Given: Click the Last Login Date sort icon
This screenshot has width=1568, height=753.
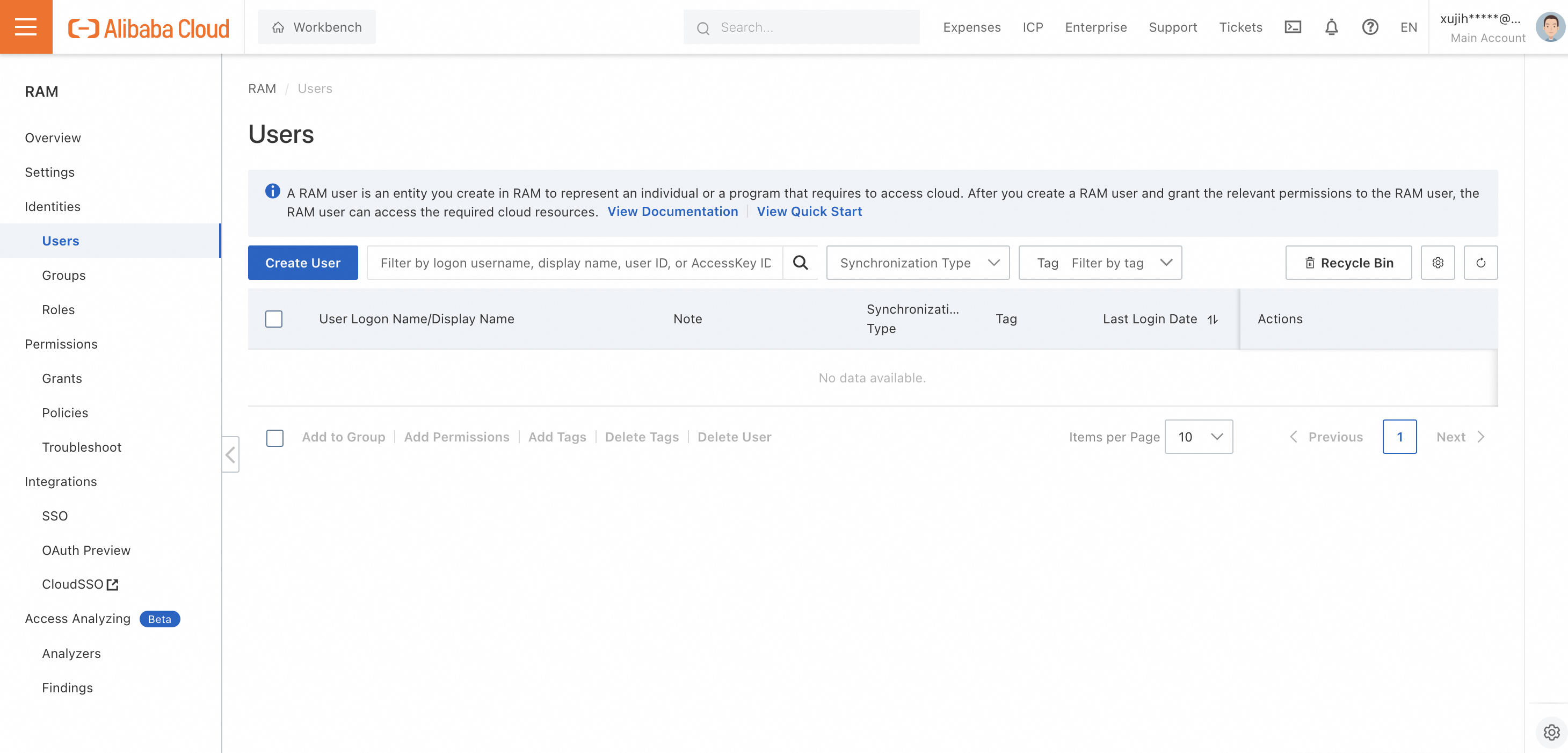Looking at the screenshot, I should coord(1212,319).
